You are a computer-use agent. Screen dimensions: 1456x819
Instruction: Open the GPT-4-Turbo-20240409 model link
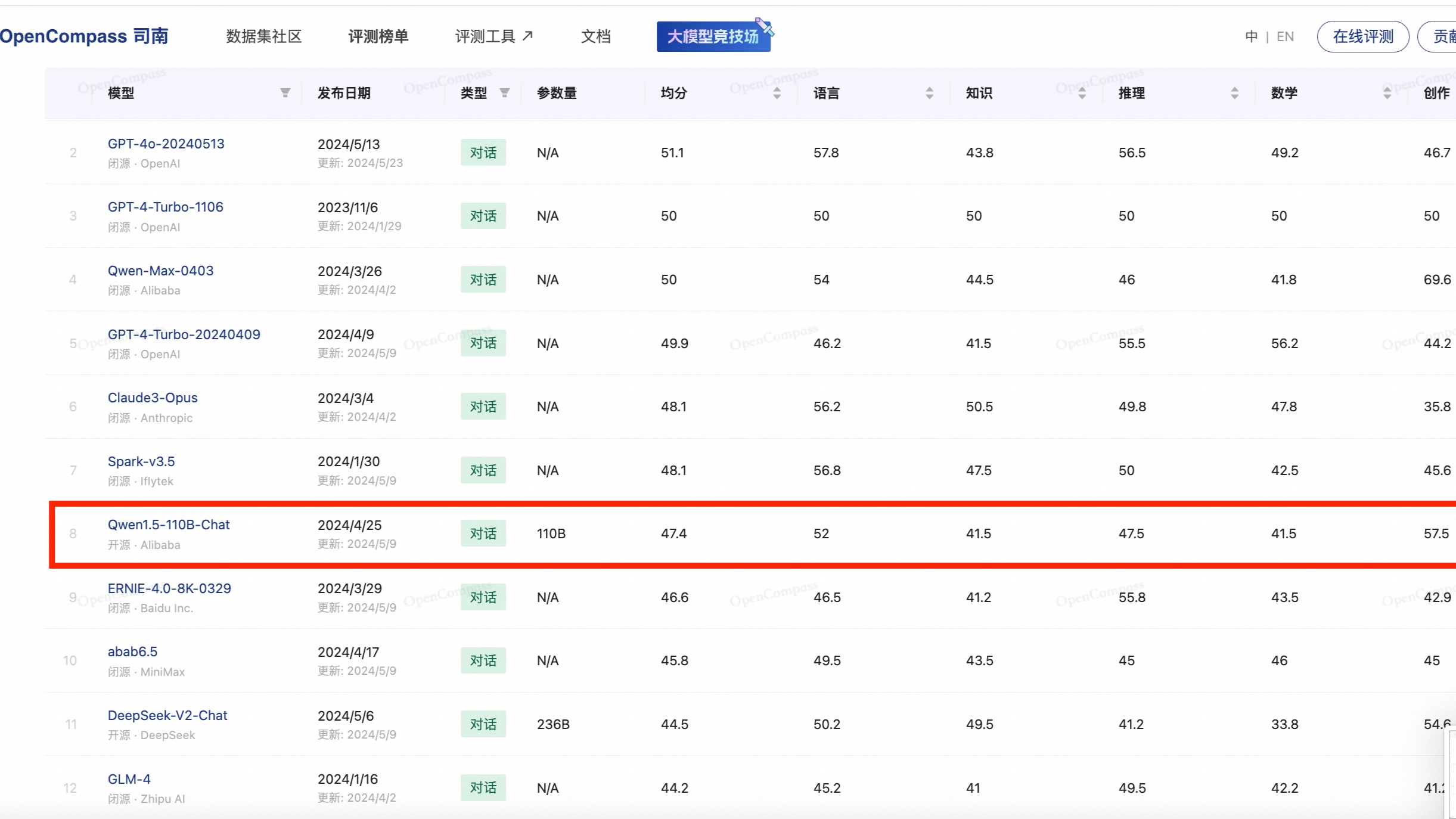pos(184,334)
